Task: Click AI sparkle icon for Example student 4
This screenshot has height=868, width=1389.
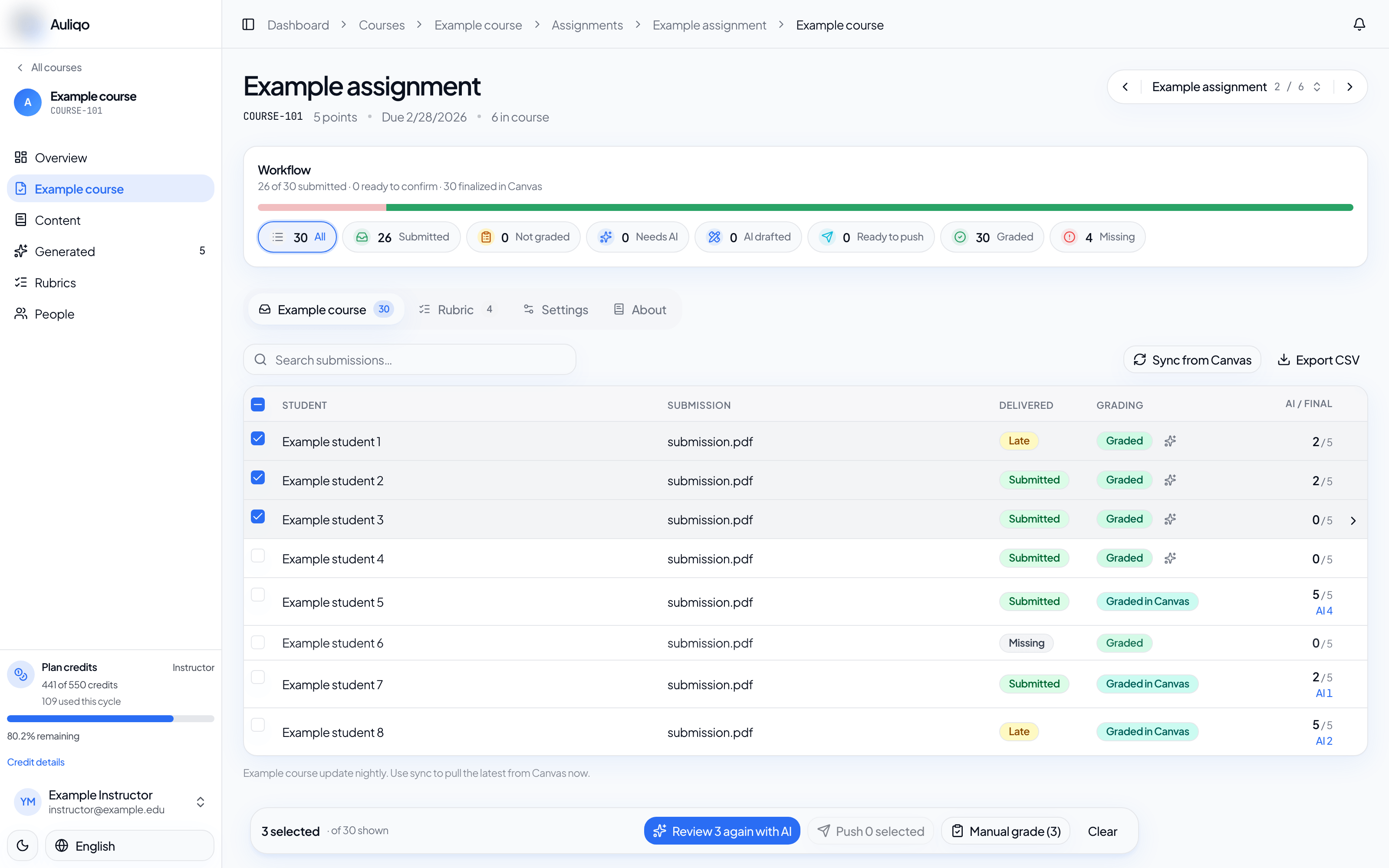Action: (x=1170, y=558)
